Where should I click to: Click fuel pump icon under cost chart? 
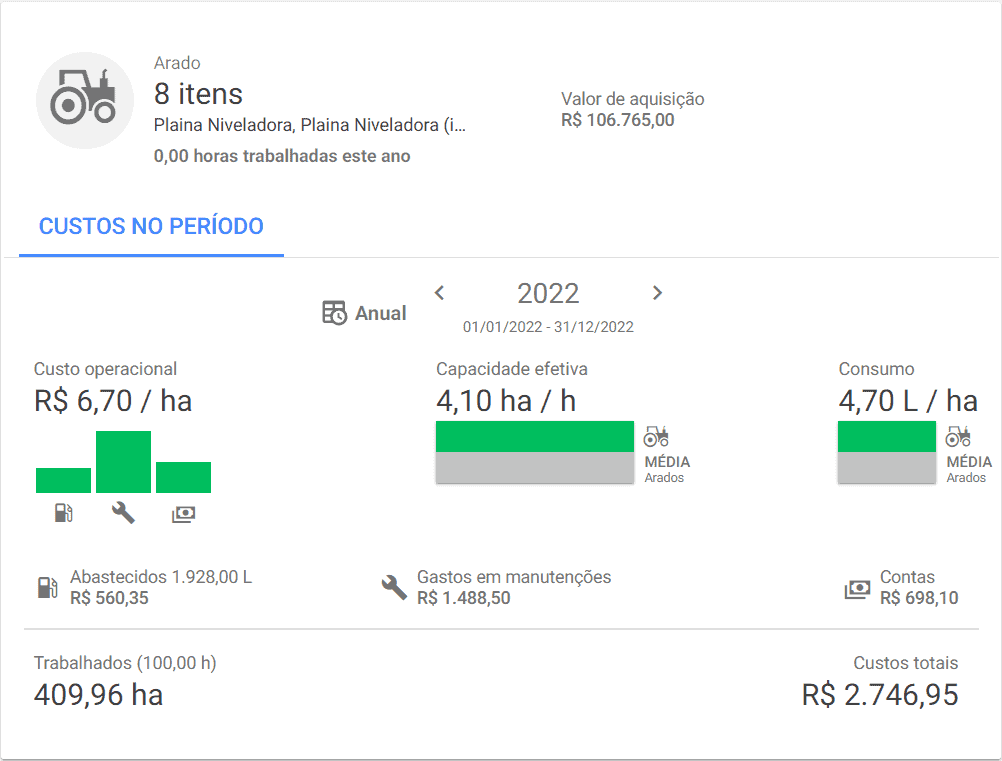63,513
